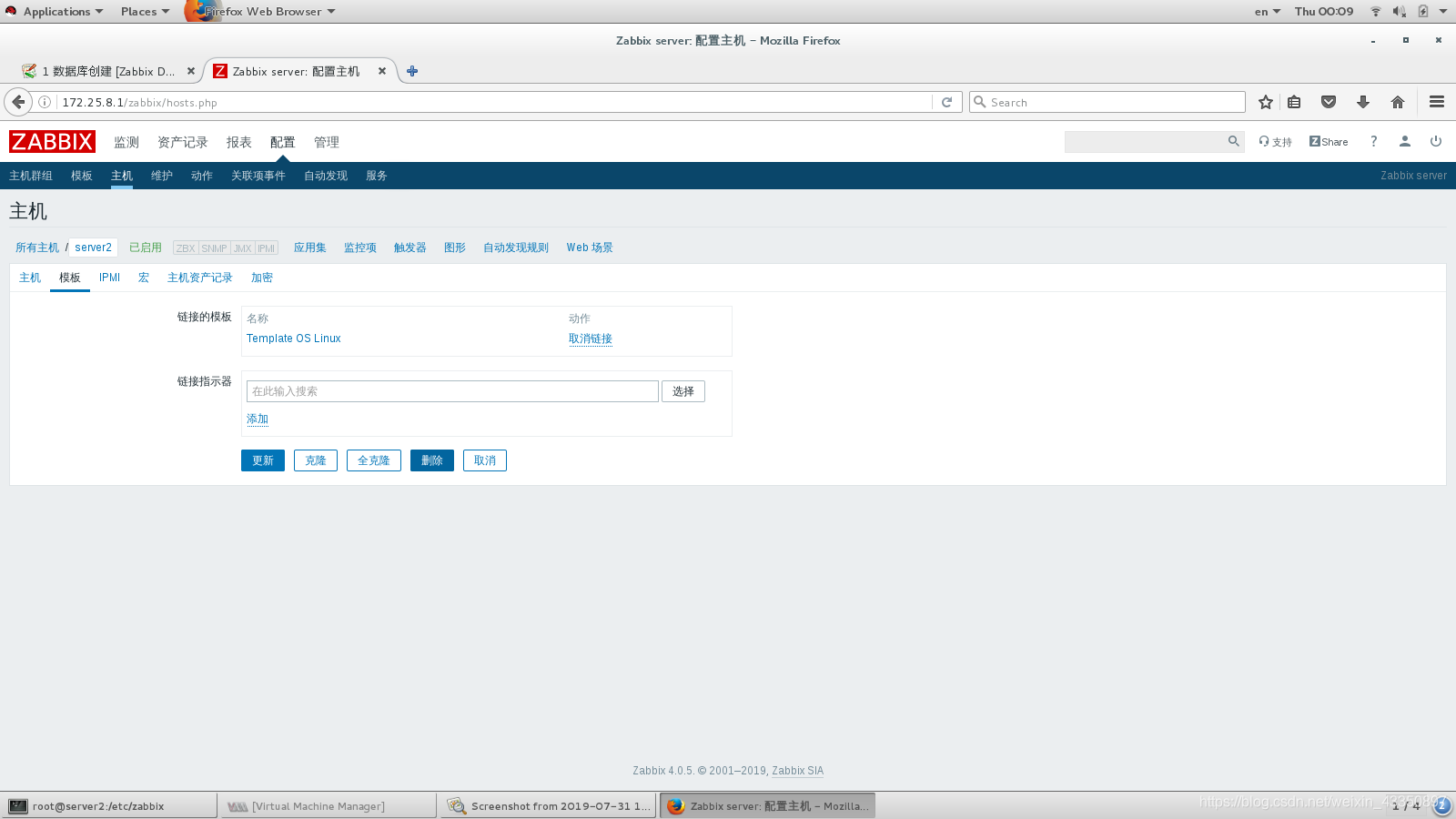The image size is (1456, 819).
Task: Open a new tab with the plus icon
Action: pos(412,71)
